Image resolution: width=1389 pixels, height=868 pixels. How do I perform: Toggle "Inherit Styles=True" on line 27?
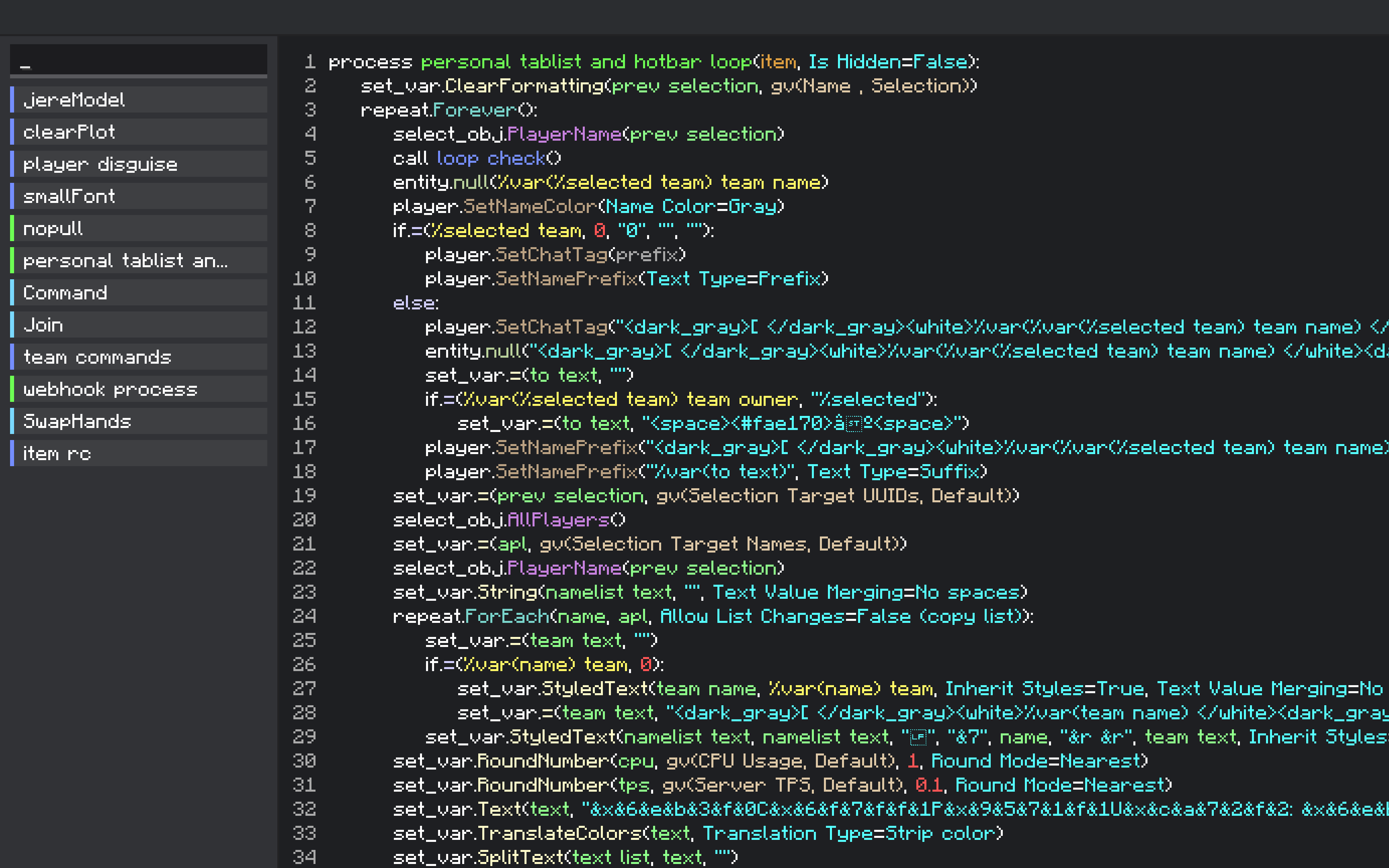point(1045,688)
